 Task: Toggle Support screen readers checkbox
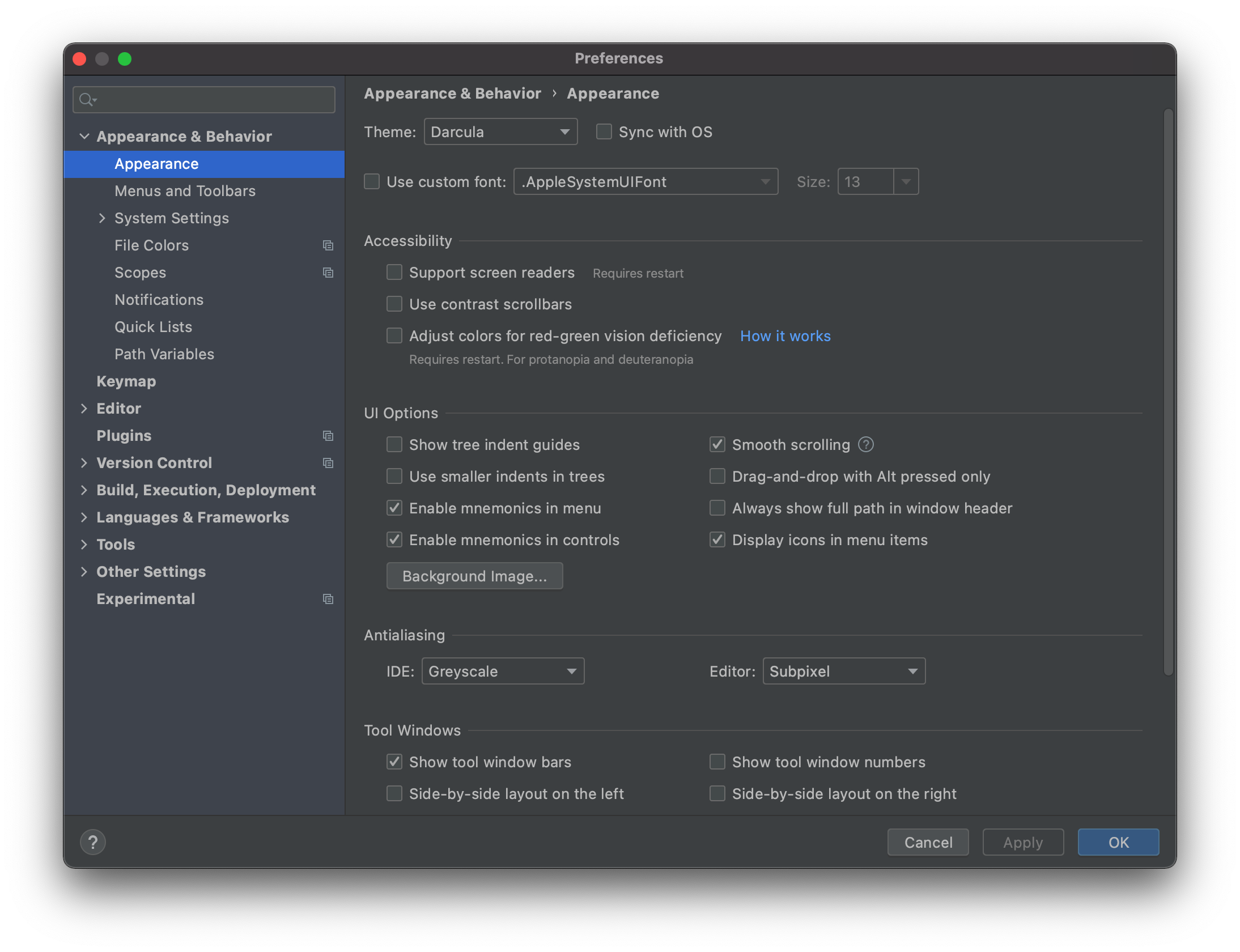click(395, 272)
